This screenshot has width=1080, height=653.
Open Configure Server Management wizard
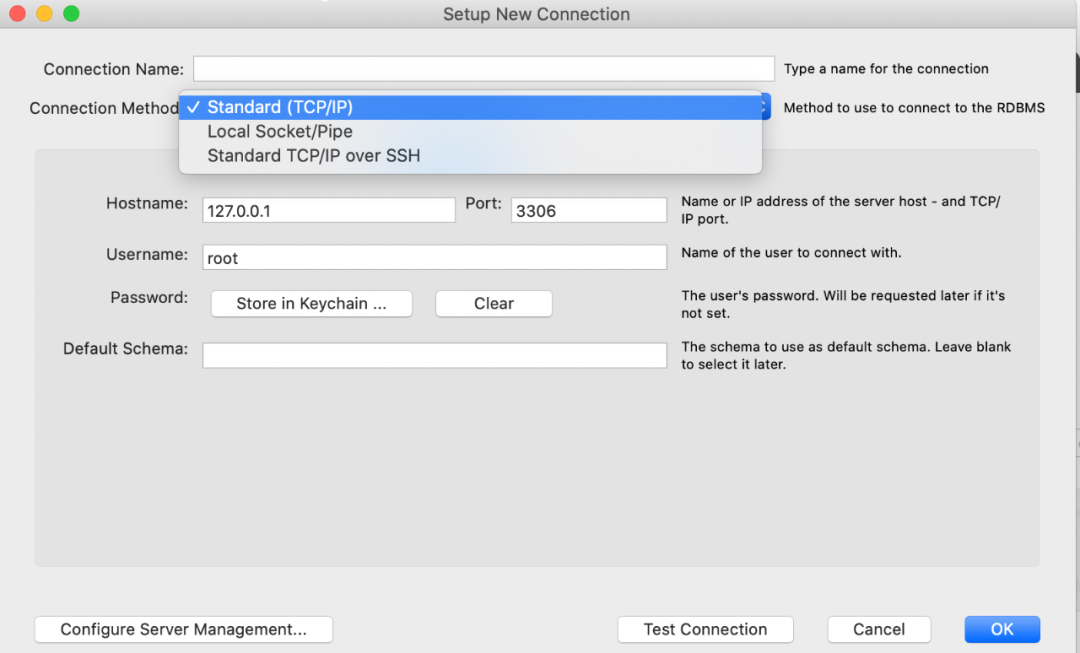[x=183, y=629]
